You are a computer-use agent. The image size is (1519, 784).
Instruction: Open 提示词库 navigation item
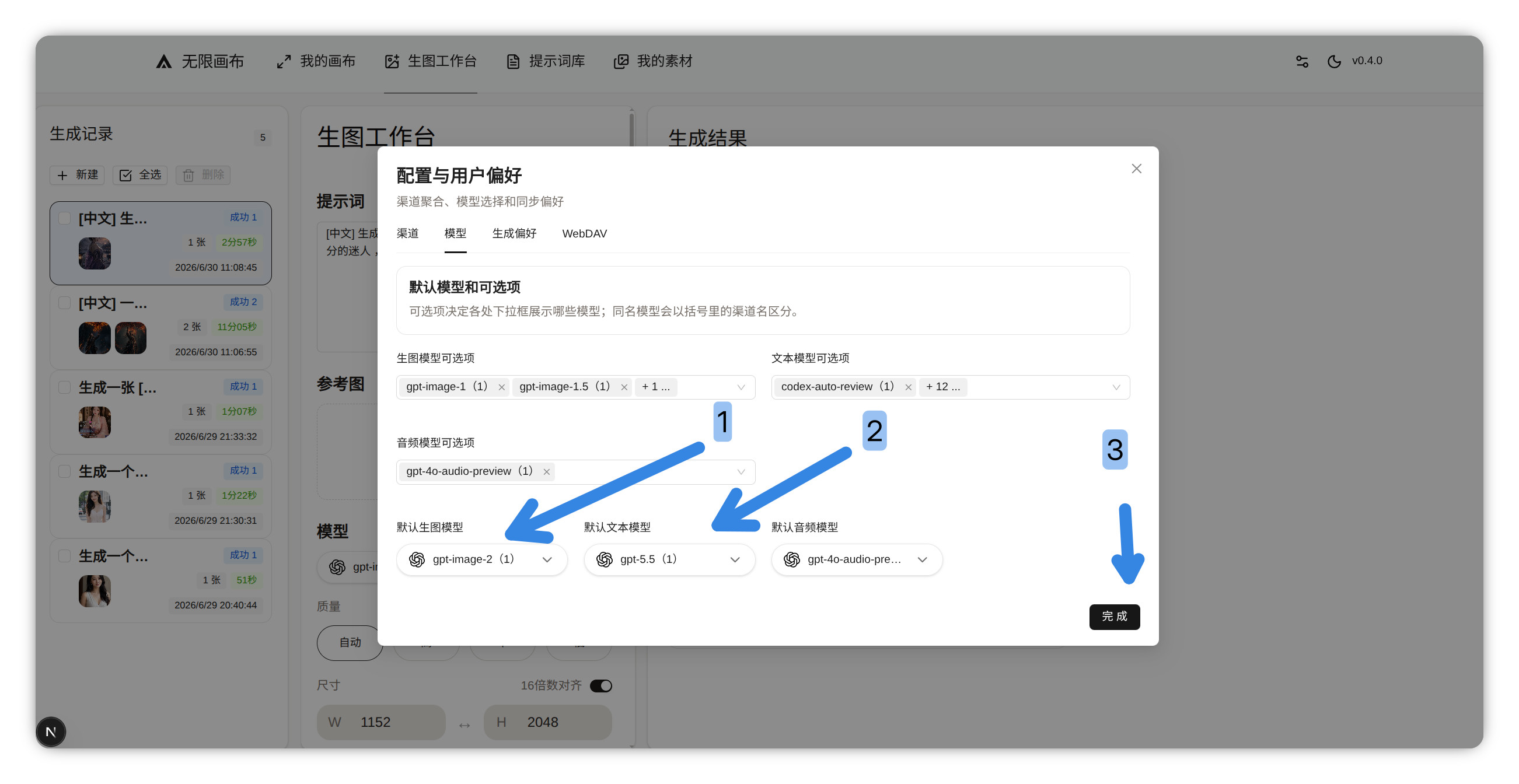click(546, 61)
